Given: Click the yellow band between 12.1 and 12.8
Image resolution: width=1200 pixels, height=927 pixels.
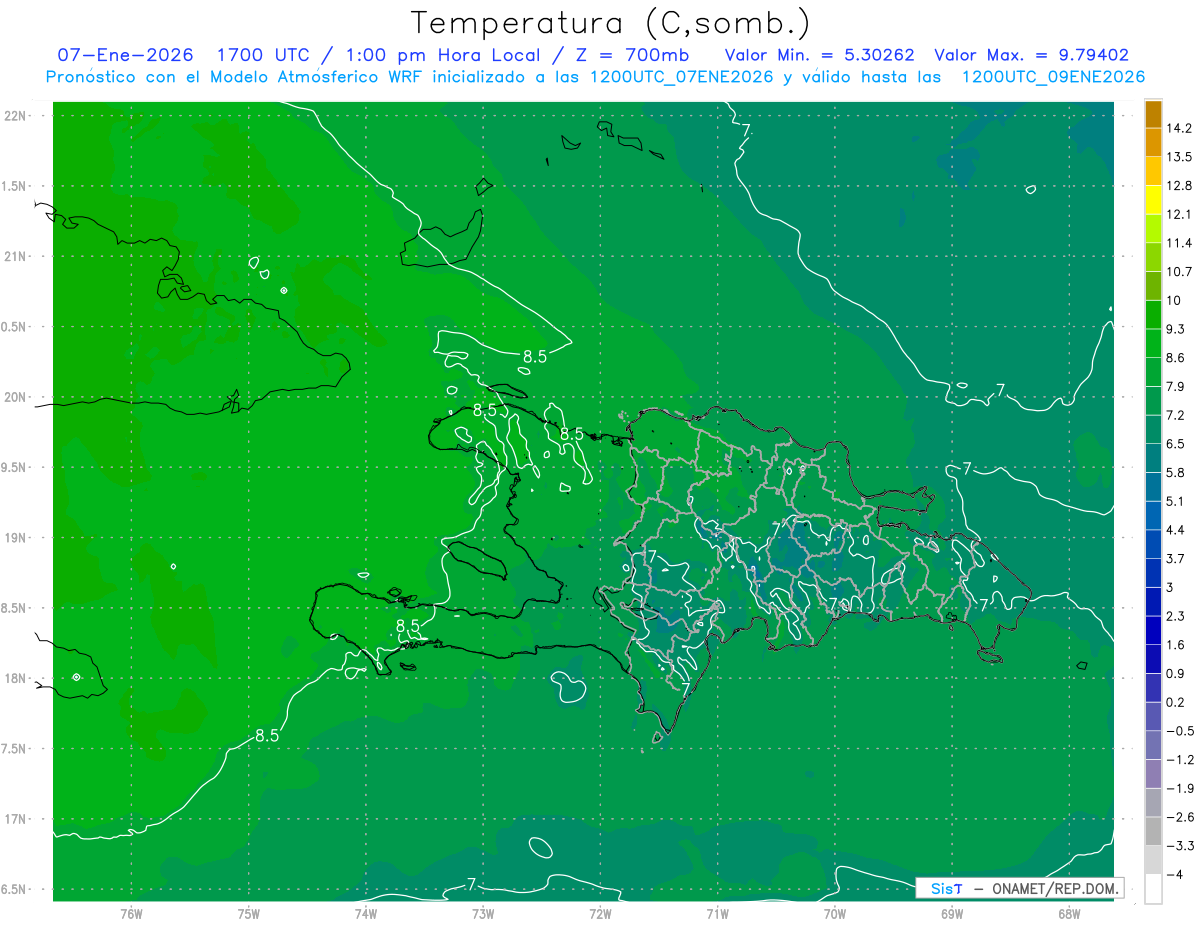Looking at the screenshot, I should tap(1153, 200).
